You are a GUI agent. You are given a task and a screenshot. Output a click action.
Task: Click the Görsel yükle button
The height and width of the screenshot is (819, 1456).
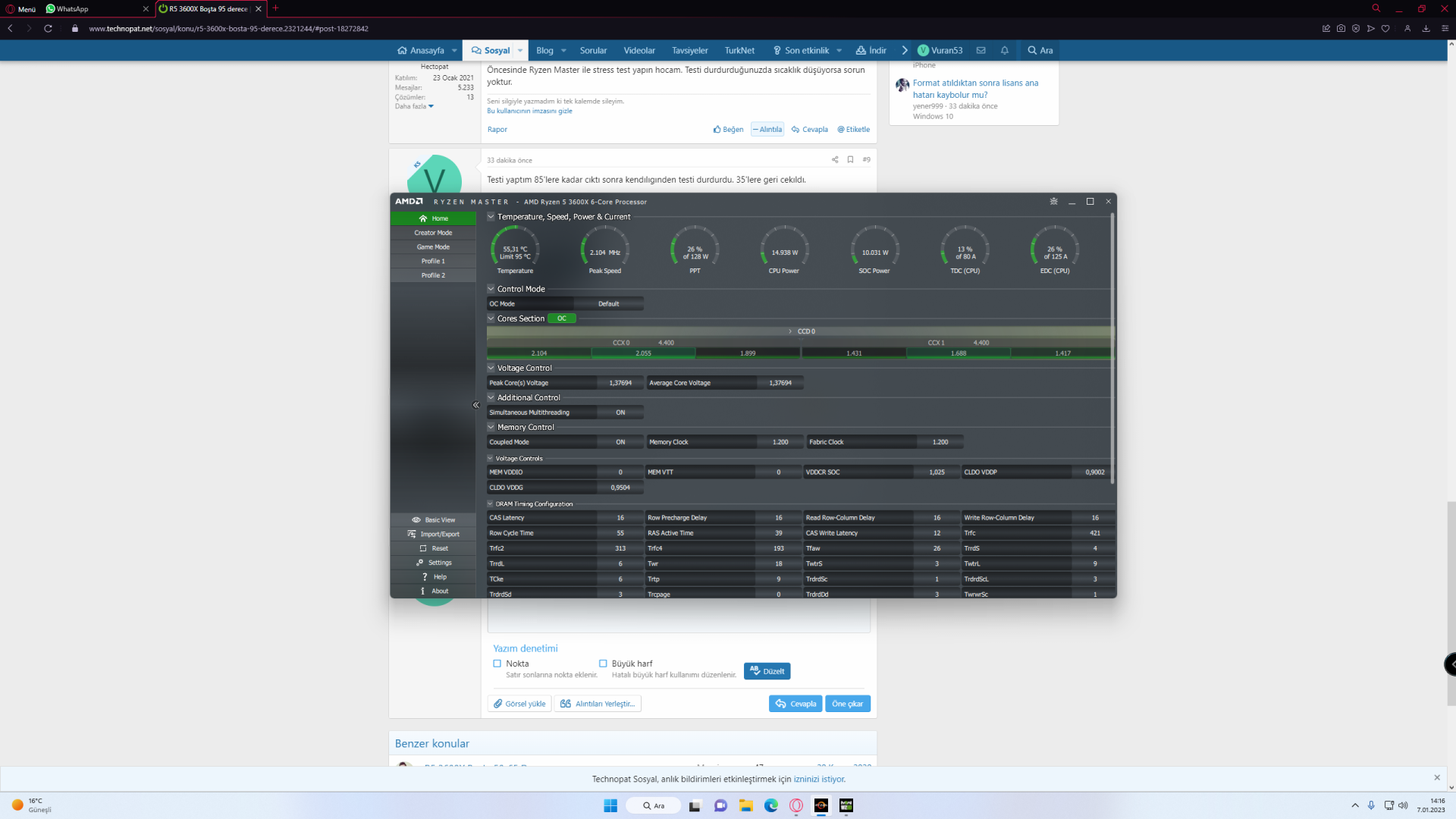tap(519, 704)
